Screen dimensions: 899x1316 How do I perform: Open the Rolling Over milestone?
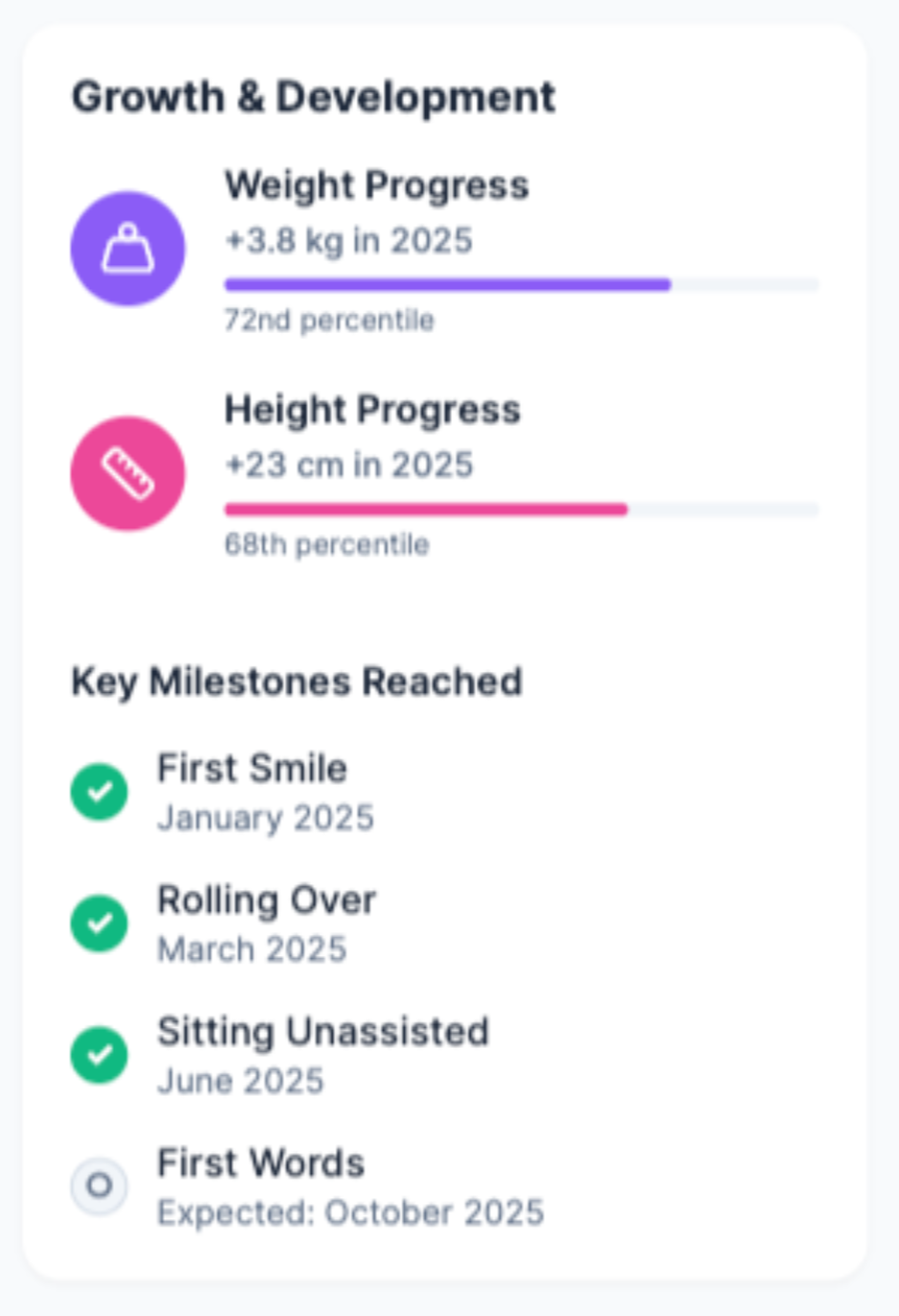266,901
